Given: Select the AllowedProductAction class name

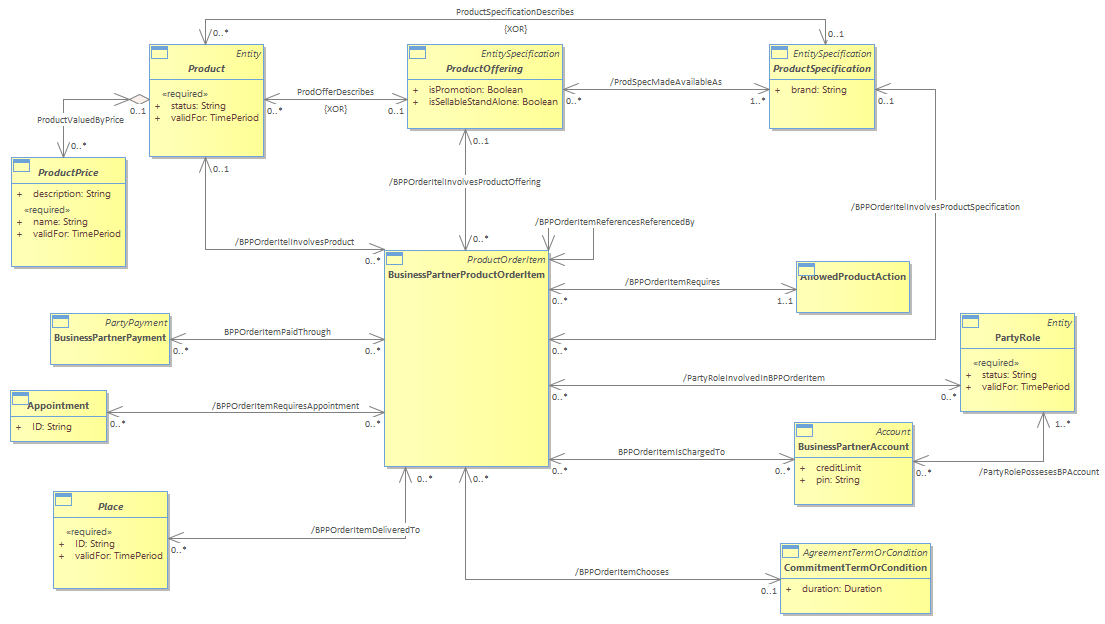Looking at the screenshot, I should (x=853, y=276).
